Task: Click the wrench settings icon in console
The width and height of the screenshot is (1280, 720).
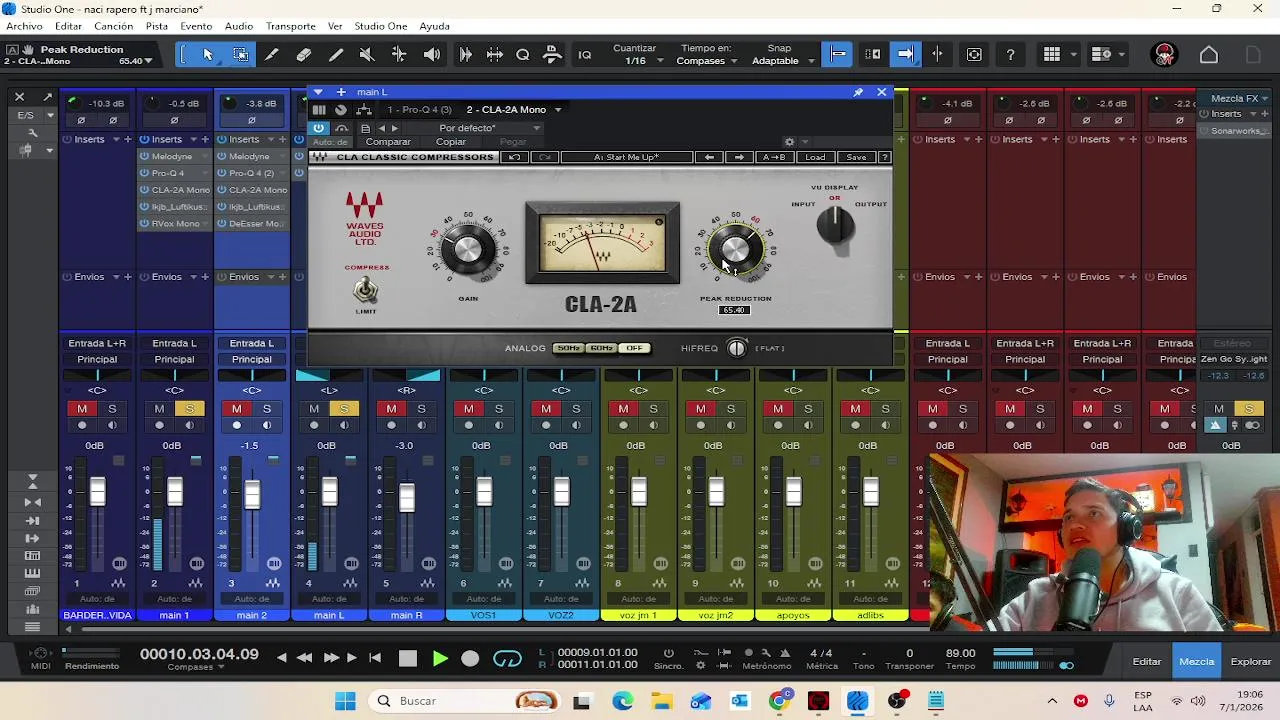Action: (x=32, y=132)
